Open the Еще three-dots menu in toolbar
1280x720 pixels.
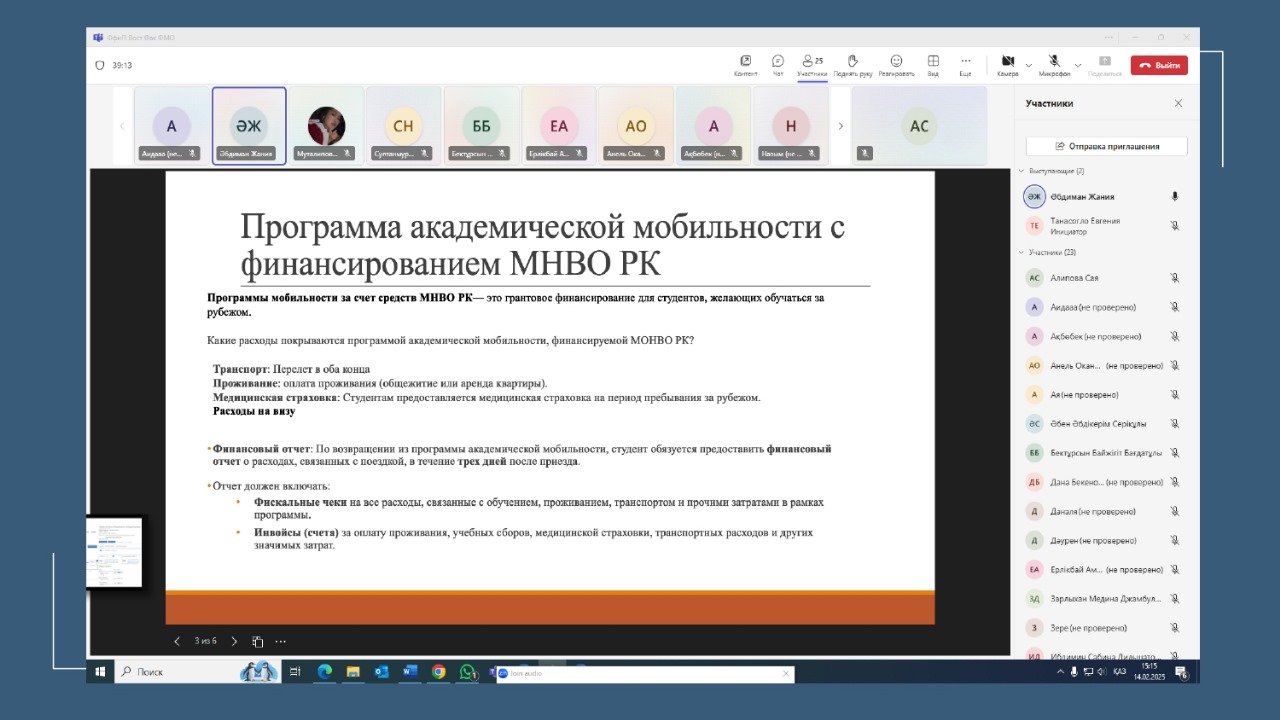[965, 65]
